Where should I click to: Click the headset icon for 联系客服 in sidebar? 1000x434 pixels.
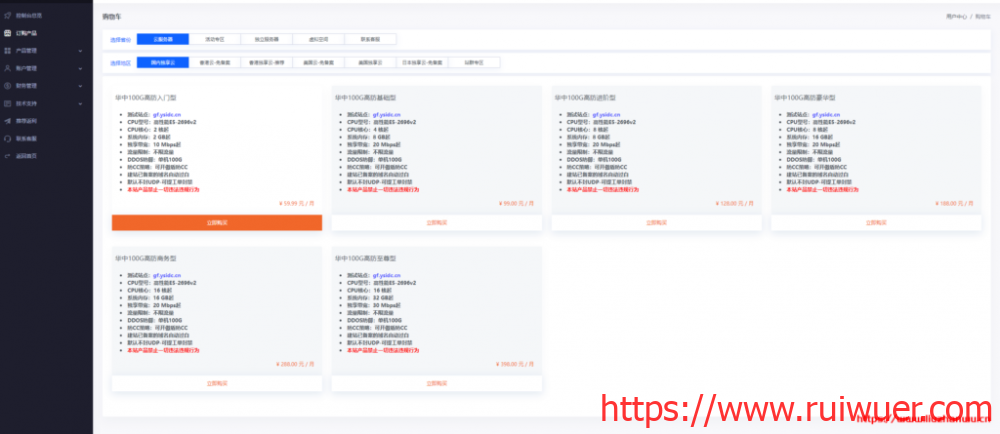9,138
